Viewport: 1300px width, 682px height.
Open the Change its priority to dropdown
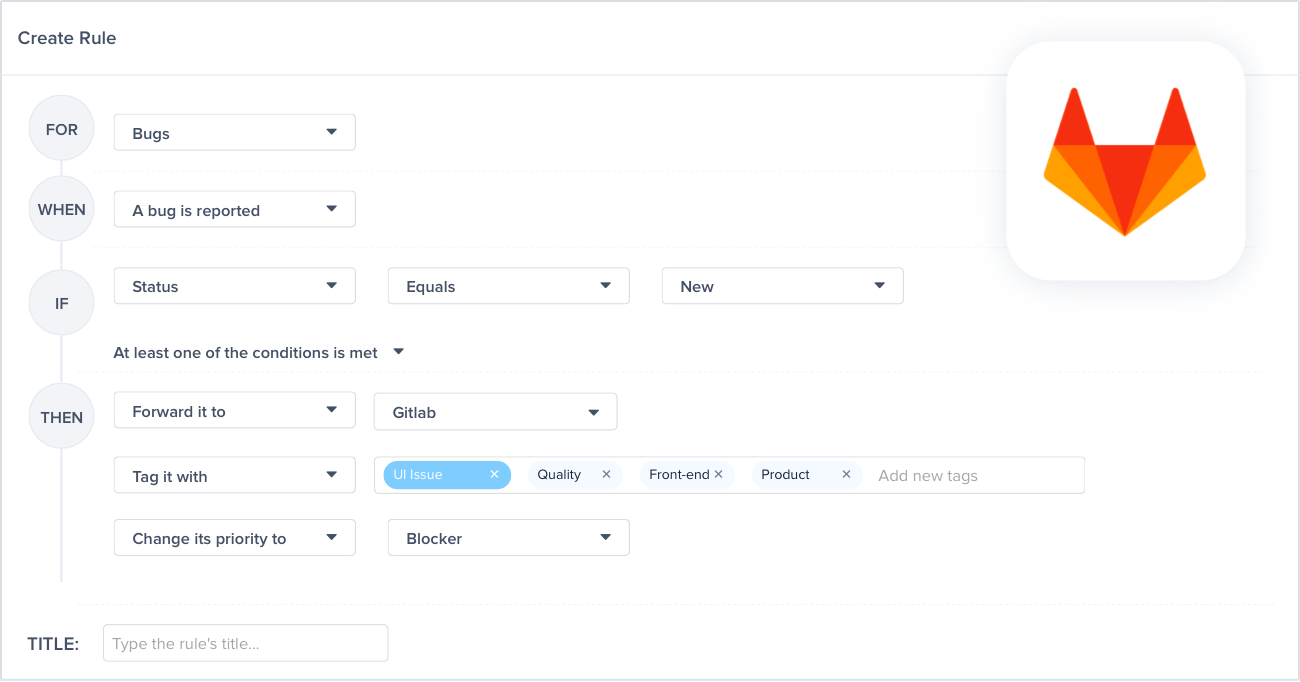(x=235, y=538)
